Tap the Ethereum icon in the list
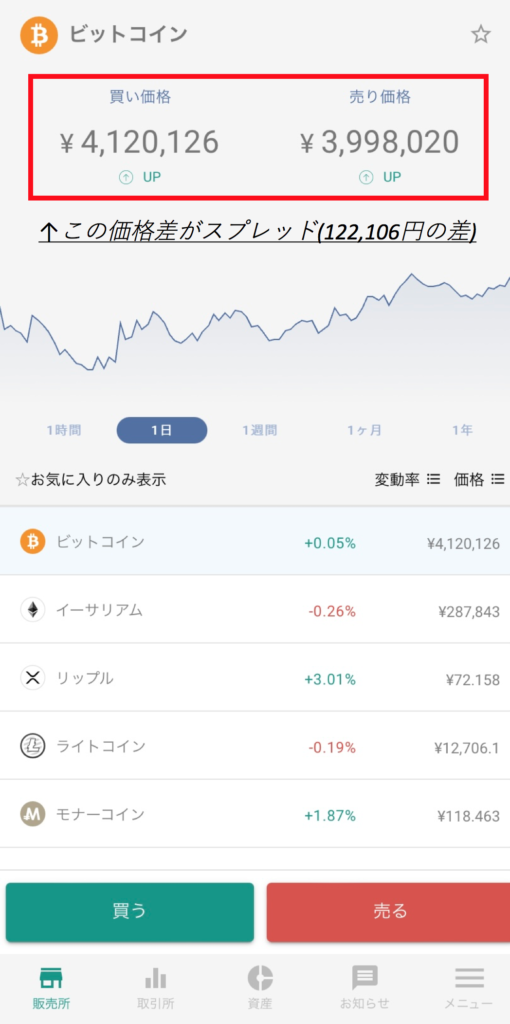The image size is (510, 1024). tap(33, 610)
